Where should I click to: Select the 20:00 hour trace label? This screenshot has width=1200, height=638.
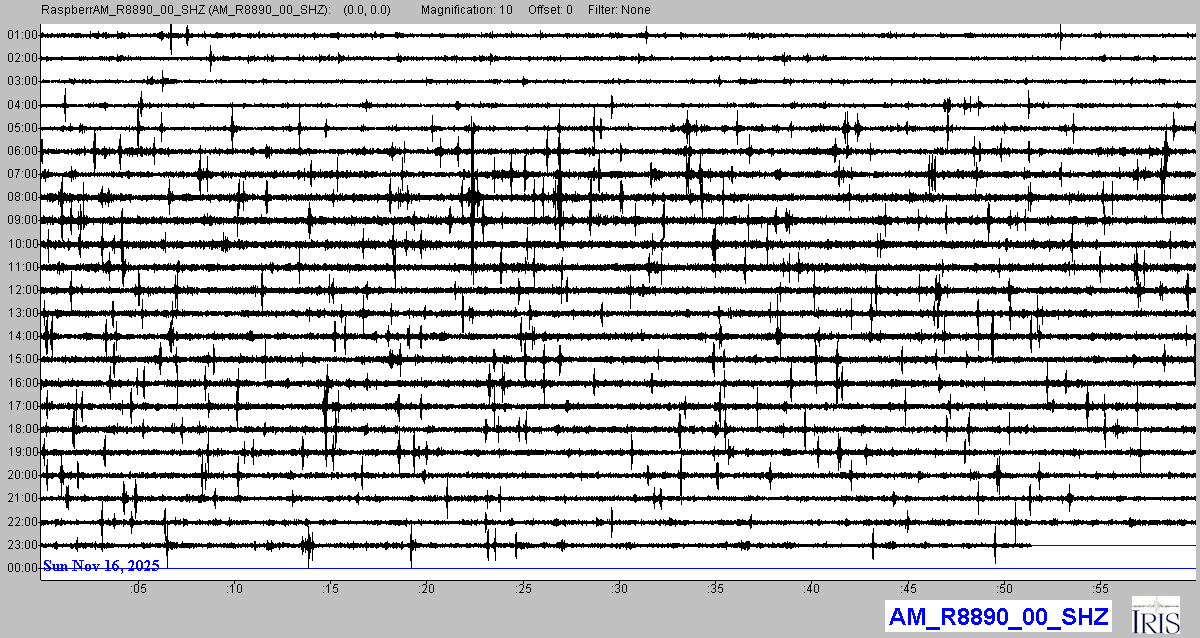[22, 475]
